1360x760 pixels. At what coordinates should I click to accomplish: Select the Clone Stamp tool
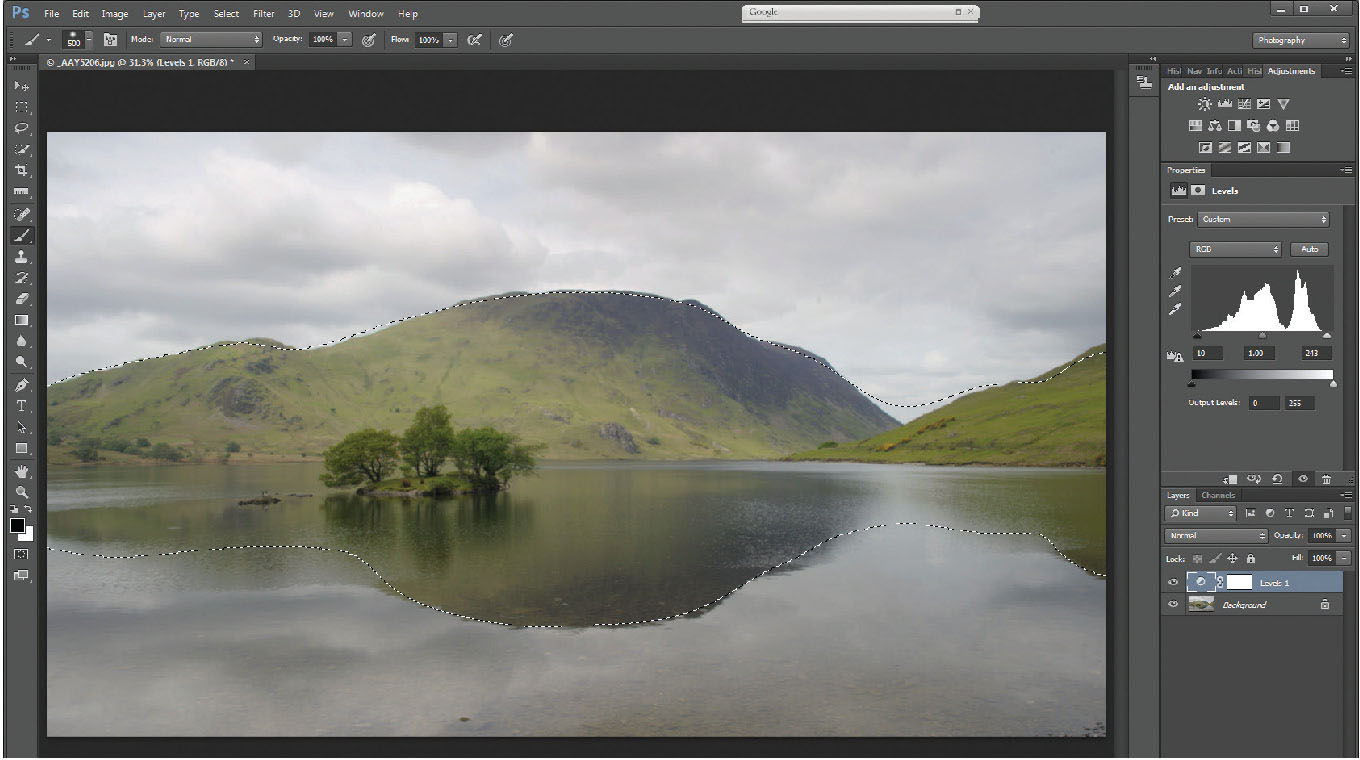tap(21, 257)
